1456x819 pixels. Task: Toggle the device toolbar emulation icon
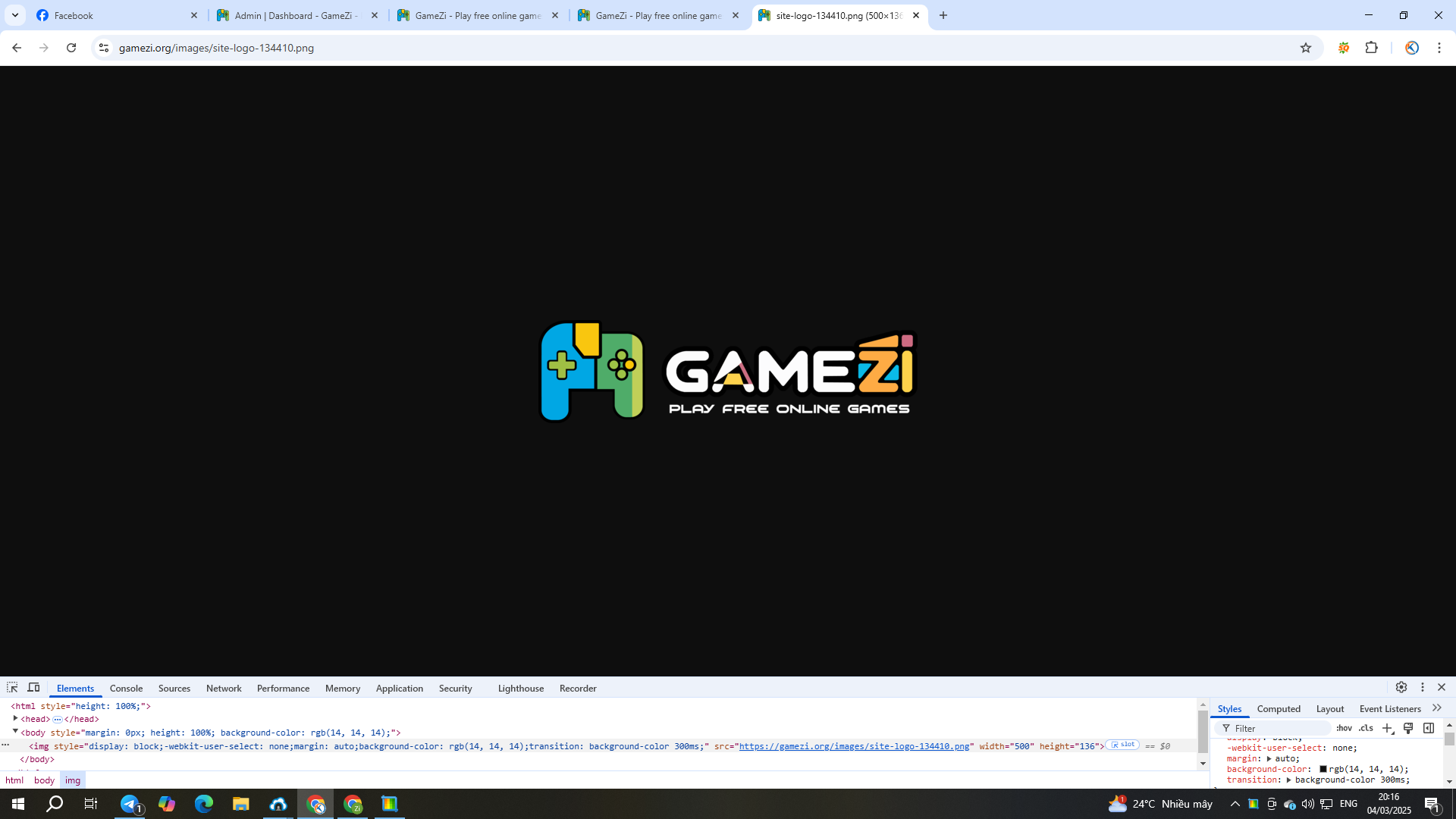pyautogui.click(x=33, y=687)
